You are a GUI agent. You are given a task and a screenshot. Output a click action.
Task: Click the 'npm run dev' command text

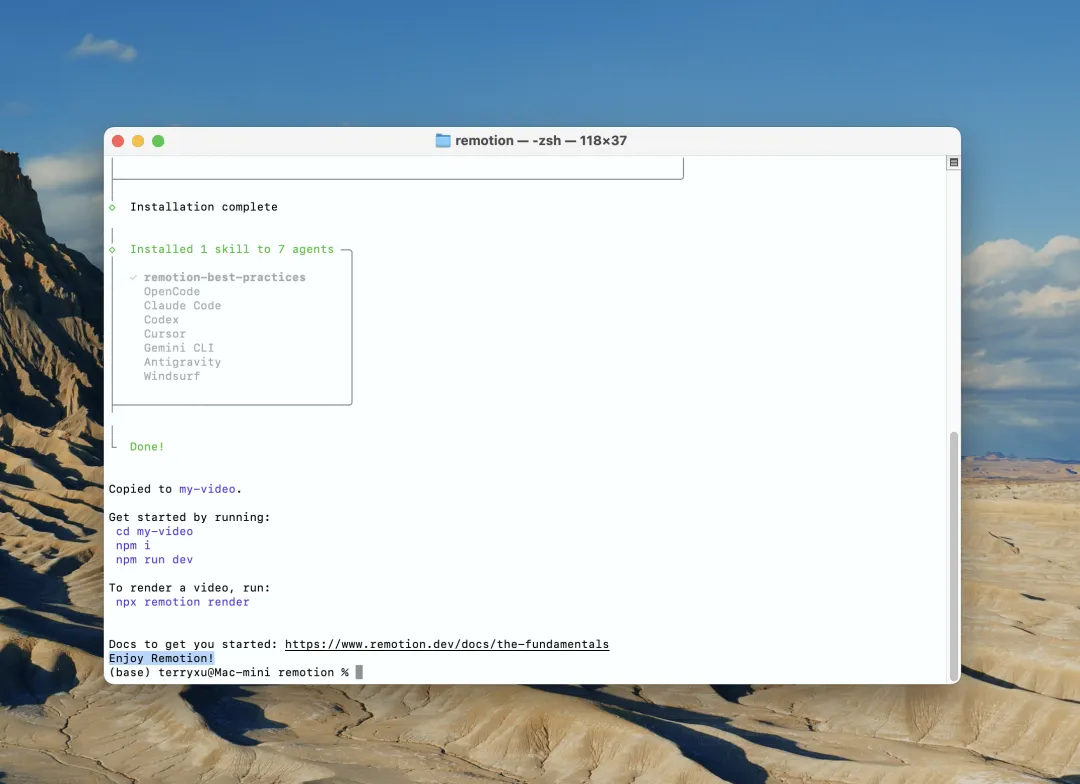[x=154, y=559]
